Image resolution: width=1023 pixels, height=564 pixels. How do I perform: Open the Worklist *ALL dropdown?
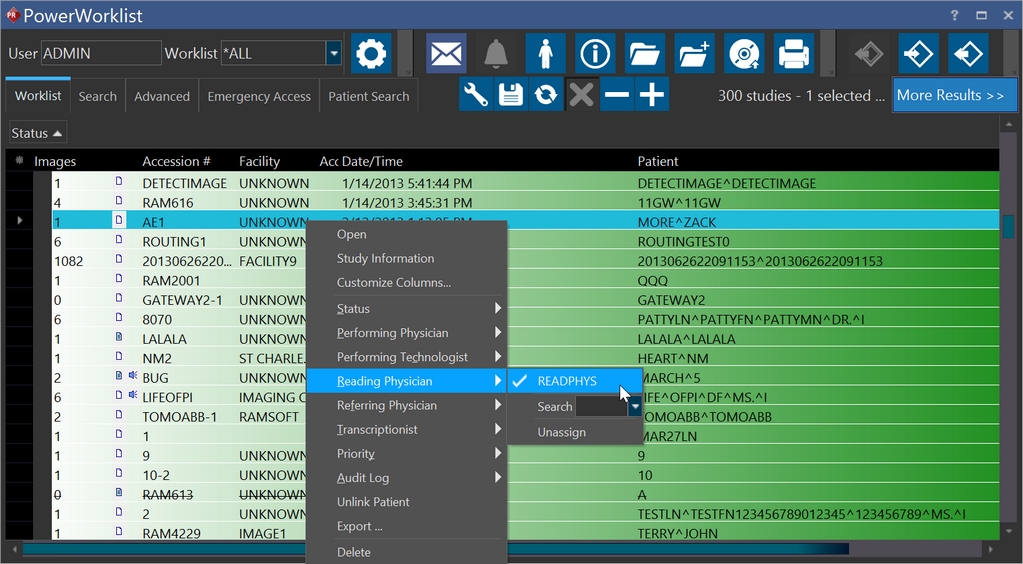(x=333, y=53)
